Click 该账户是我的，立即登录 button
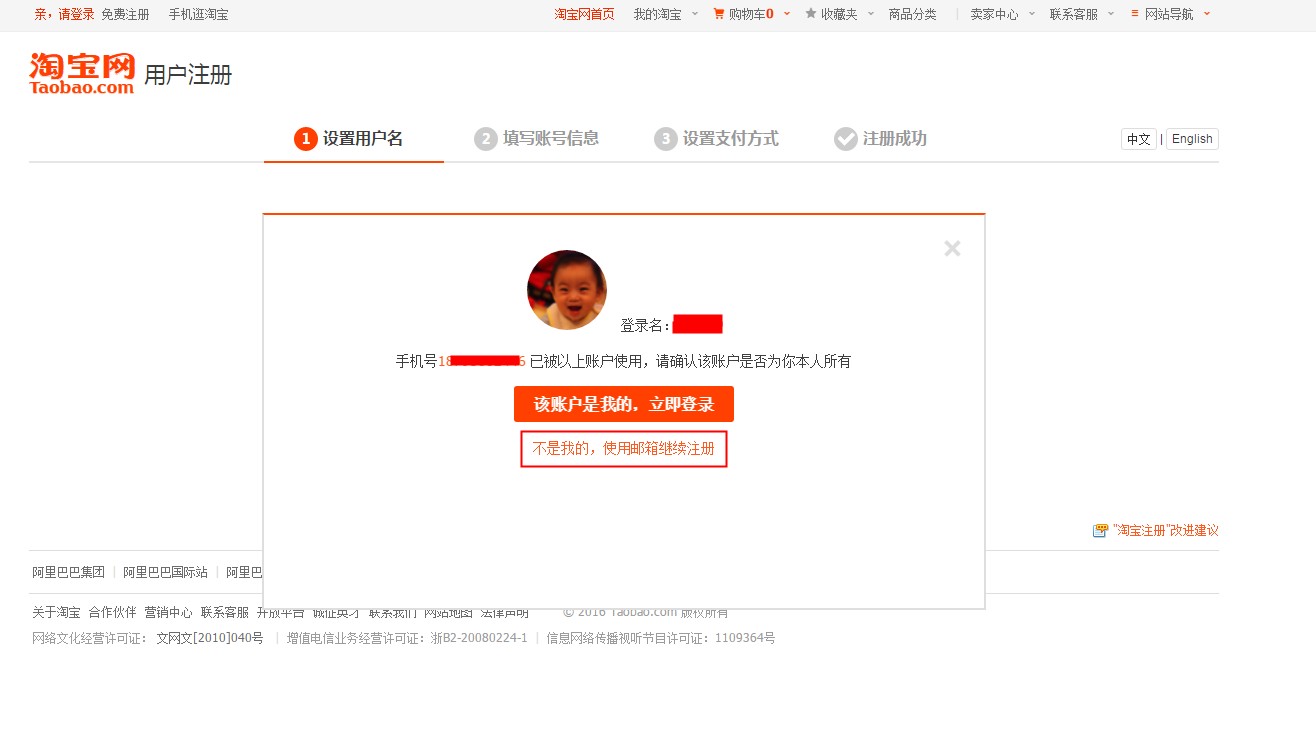1316x729 pixels. pos(623,404)
